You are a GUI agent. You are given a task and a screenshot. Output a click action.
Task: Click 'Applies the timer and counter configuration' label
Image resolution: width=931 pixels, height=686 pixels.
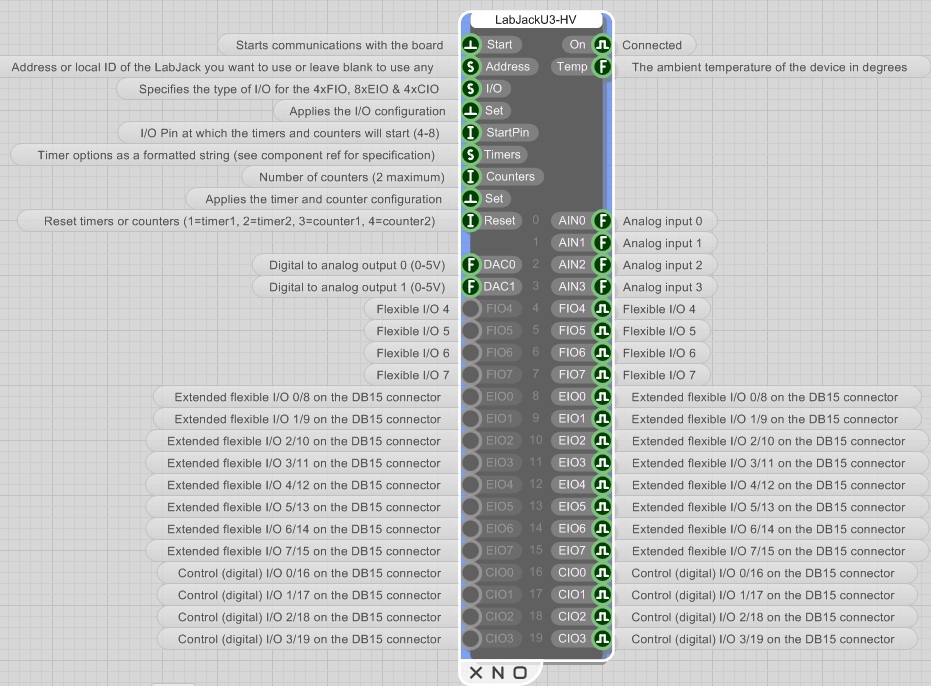click(x=324, y=199)
